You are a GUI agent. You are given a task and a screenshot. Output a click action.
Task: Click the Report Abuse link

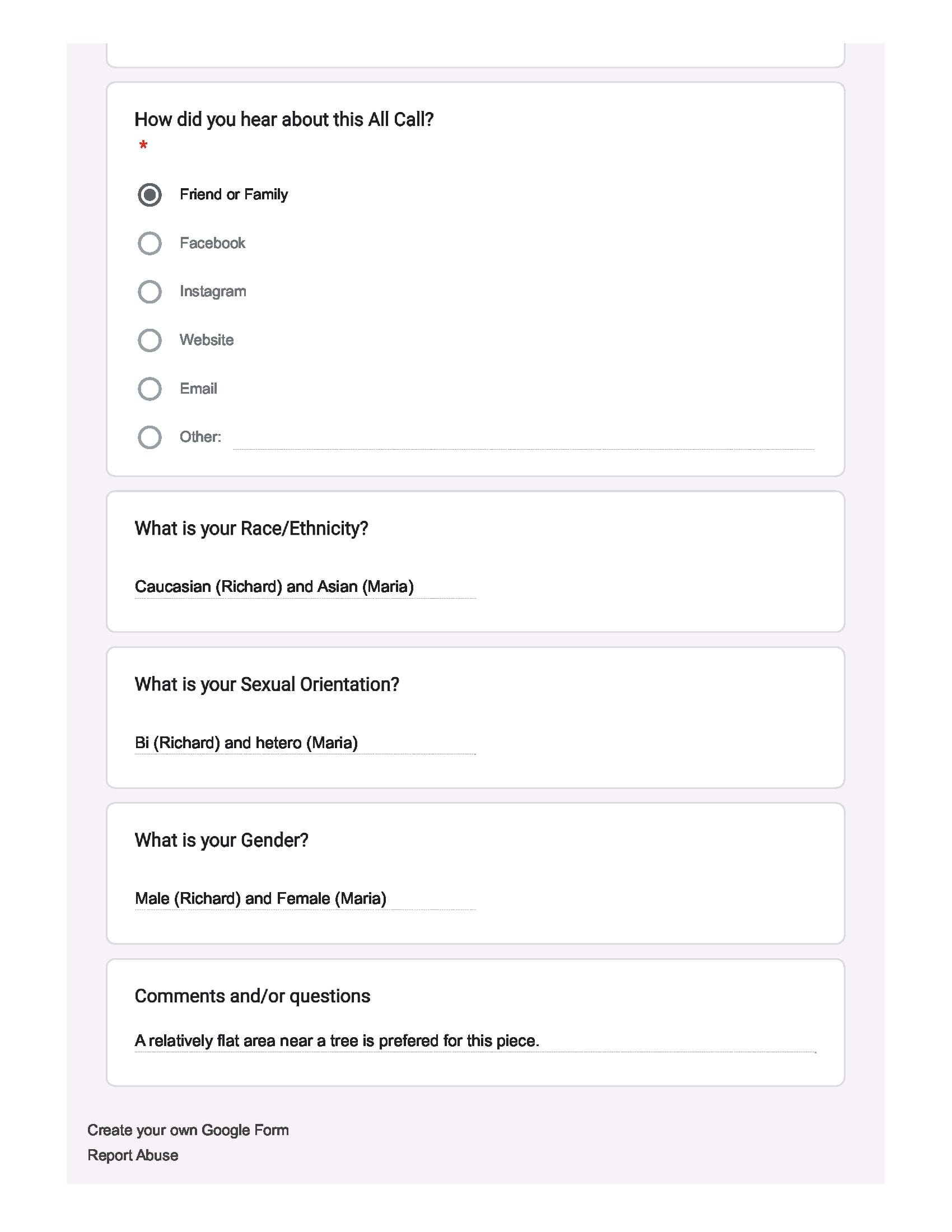point(133,1155)
